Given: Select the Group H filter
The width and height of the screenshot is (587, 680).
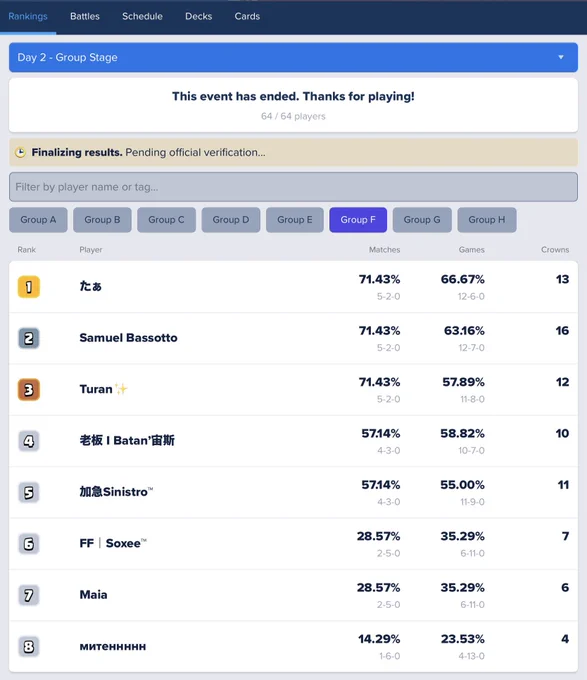Looking at the screenshot, I should (487, 220).
